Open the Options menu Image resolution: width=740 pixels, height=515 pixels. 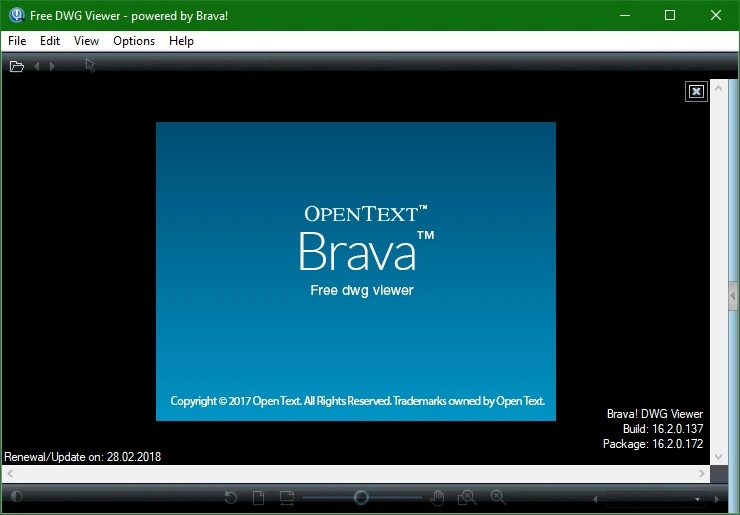(x=134, y=41)
